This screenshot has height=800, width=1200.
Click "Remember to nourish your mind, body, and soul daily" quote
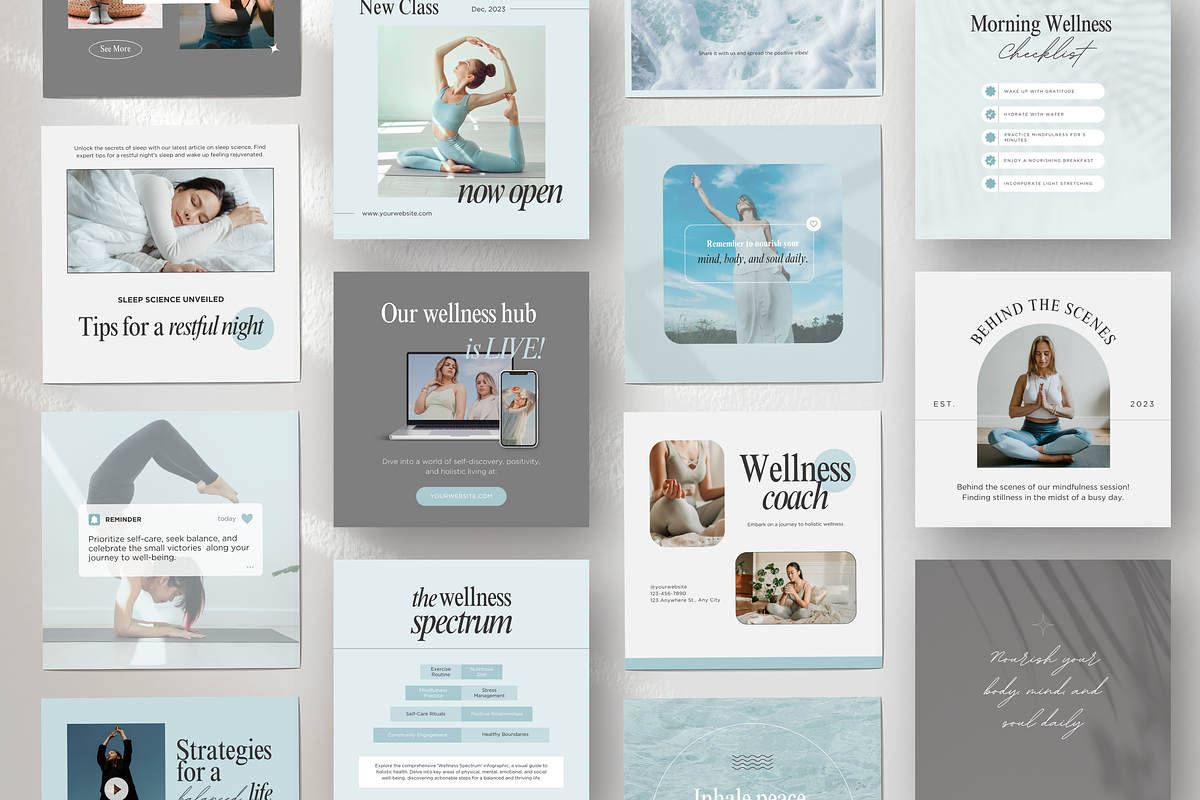753,251
